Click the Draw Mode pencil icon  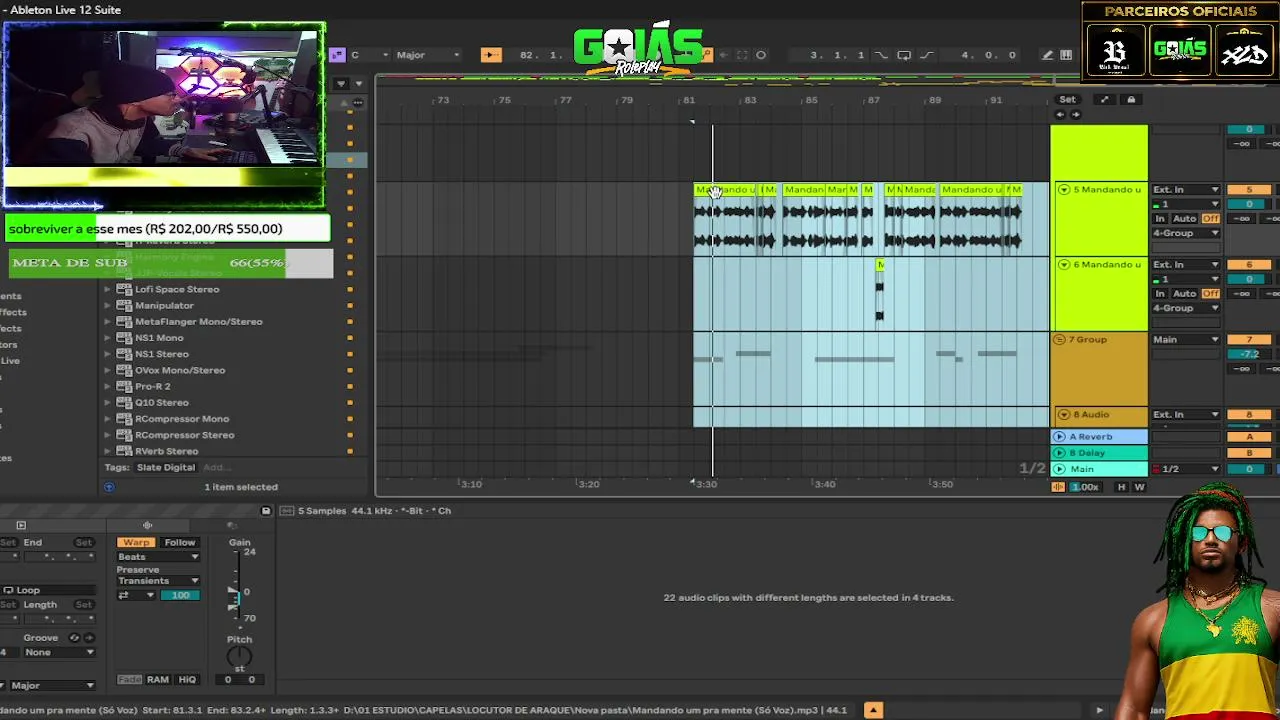(x=1047, y=55)
